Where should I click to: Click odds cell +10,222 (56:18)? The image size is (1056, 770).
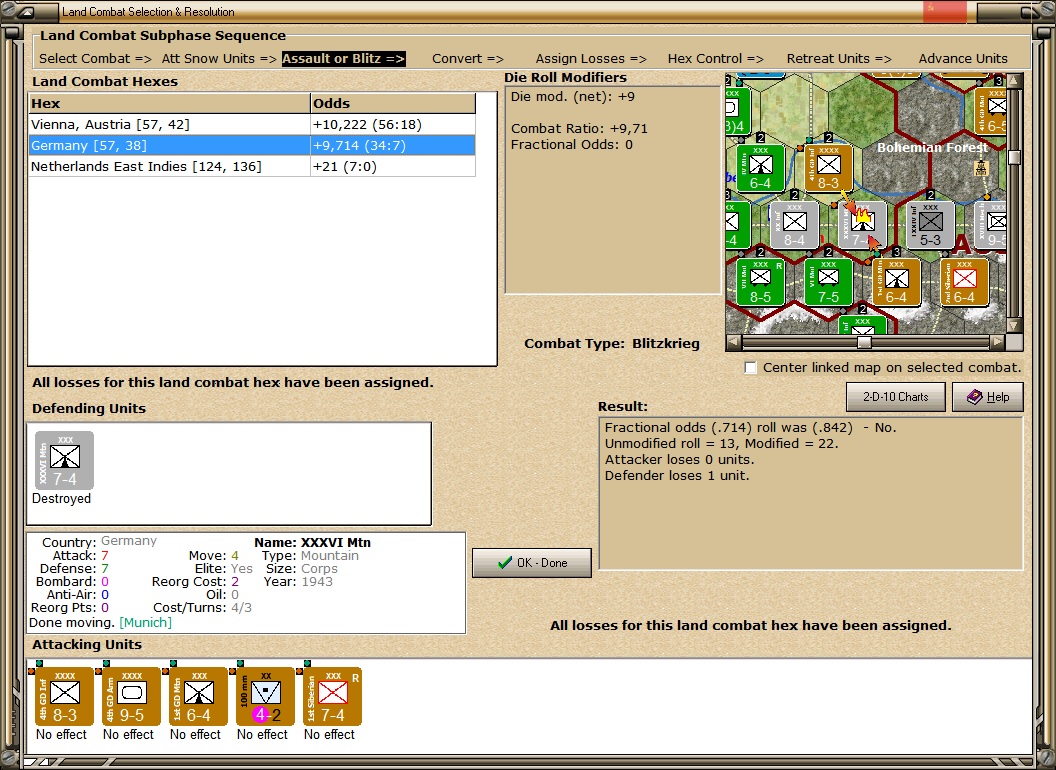click(393, 125)
